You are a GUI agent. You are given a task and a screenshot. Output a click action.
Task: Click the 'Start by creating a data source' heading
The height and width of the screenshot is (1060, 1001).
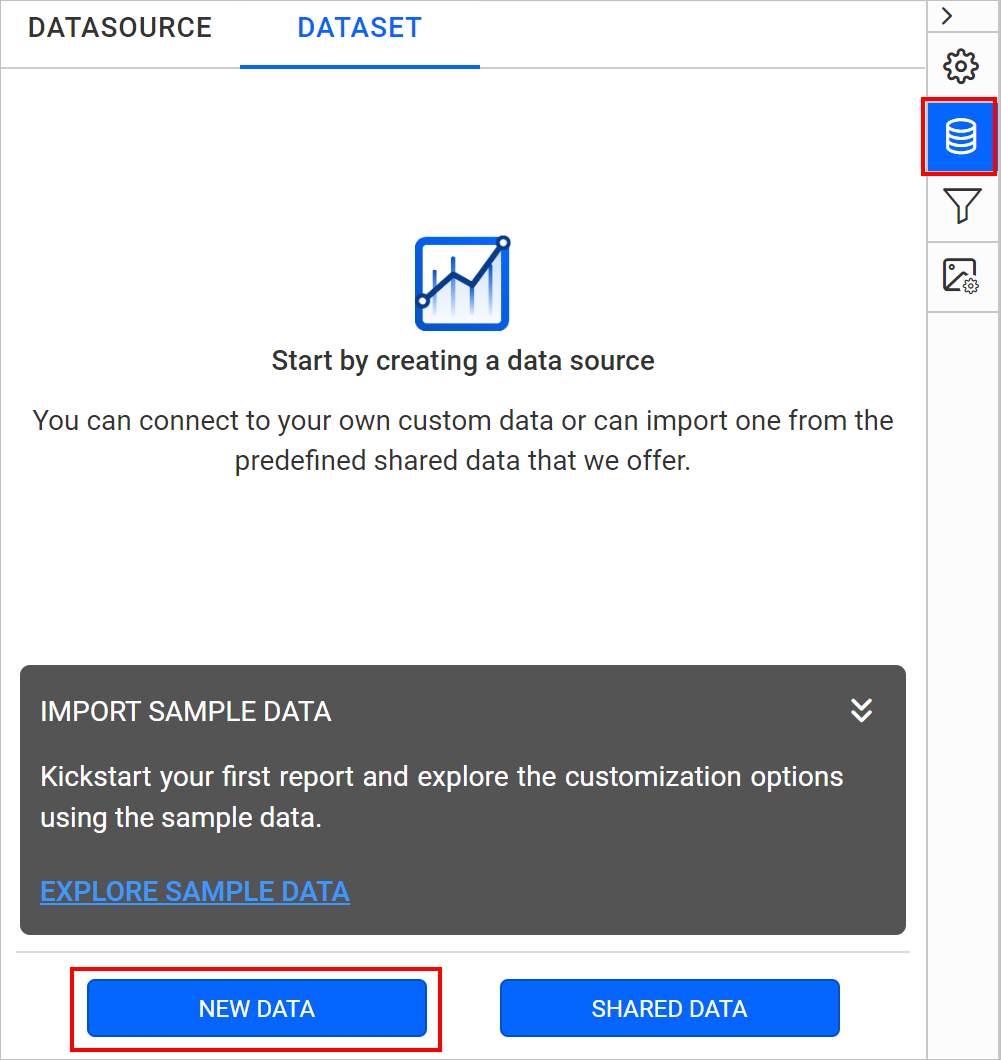point(462,360)
